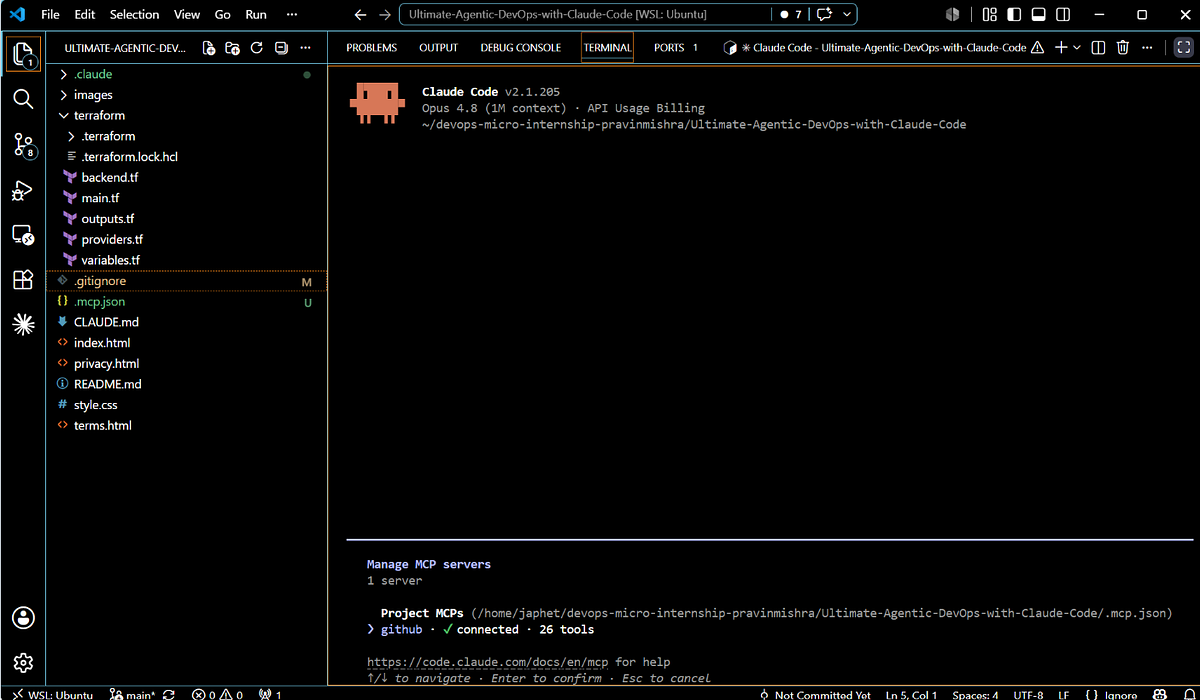Viewport: 1200px width, 700px height.
Task: Click the WSL: Ubuntu remote indicator
Action: 51,694
